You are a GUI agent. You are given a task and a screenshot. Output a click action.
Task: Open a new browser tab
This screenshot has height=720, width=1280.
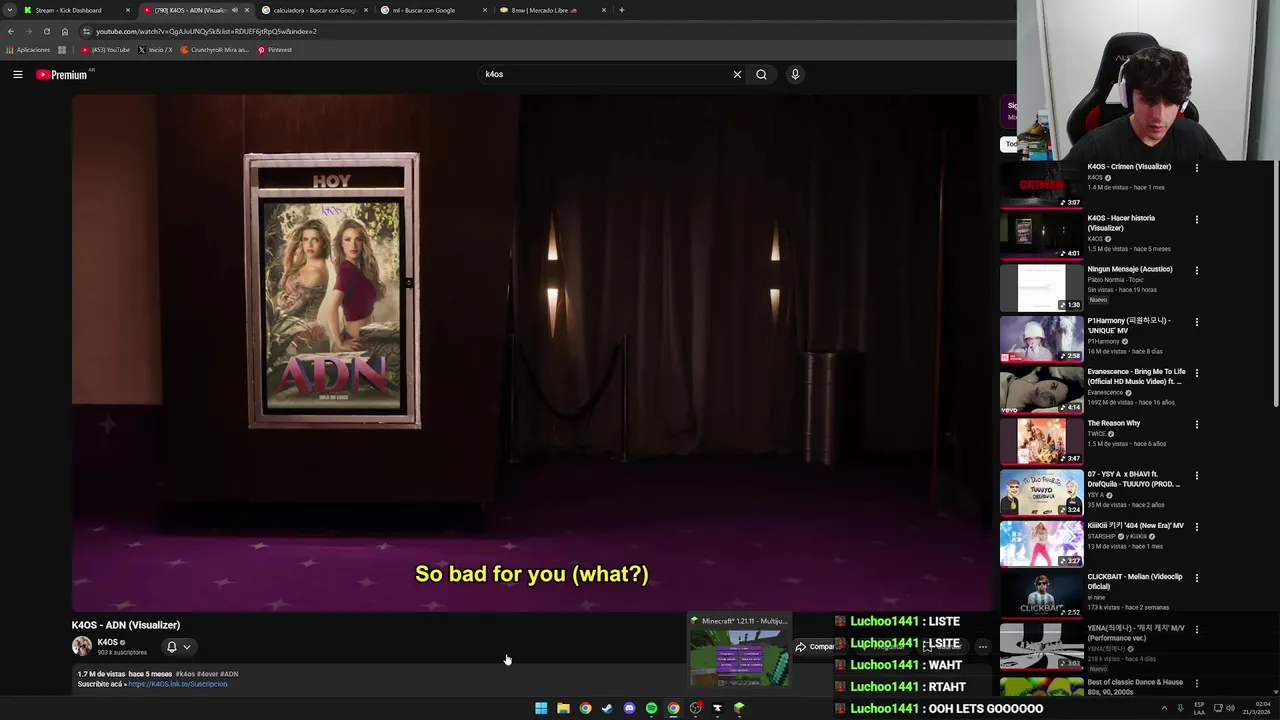click(x=621, y=10)
